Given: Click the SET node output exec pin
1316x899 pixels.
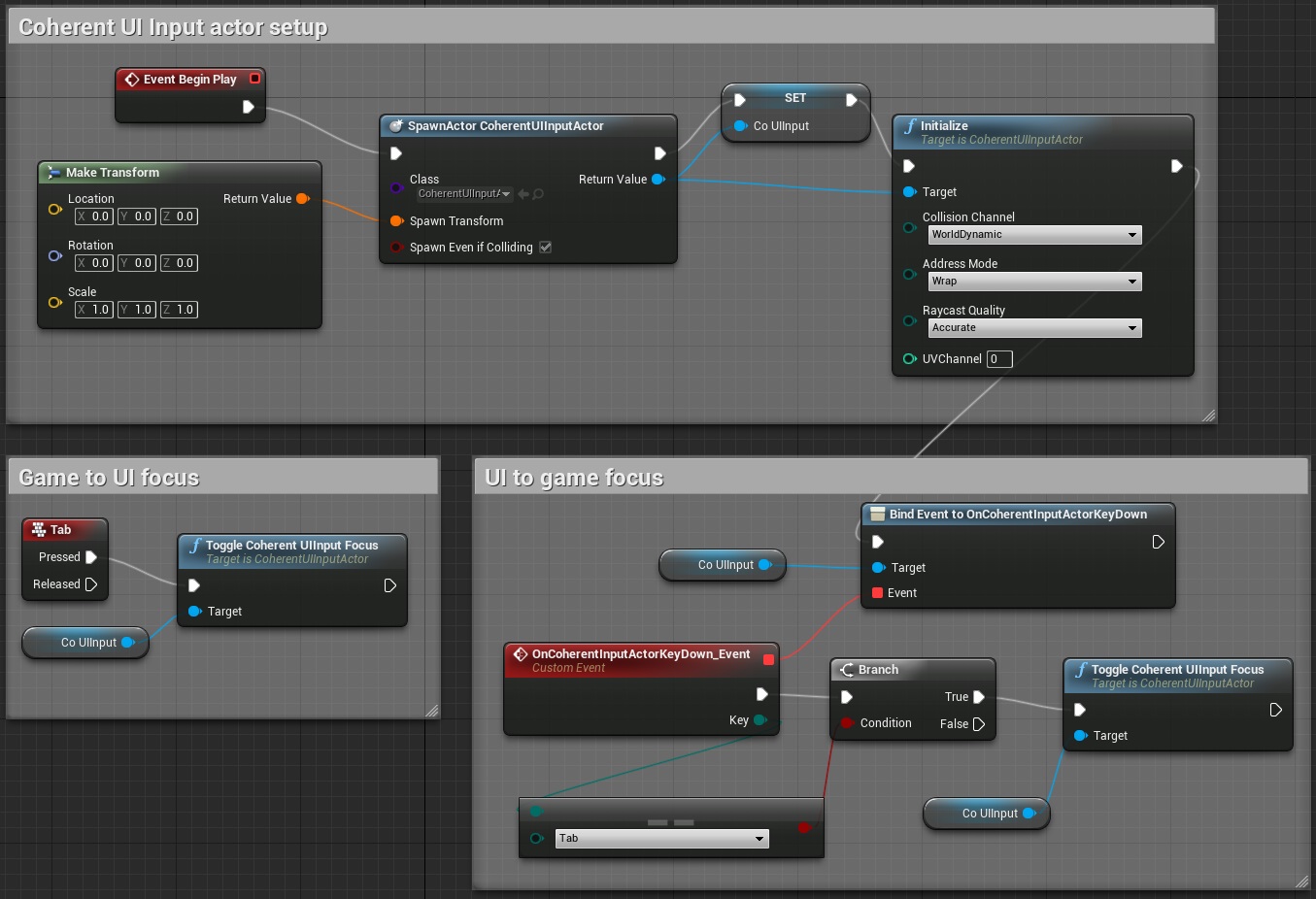Looking at the screenshot, I should (x=852, y=99).
